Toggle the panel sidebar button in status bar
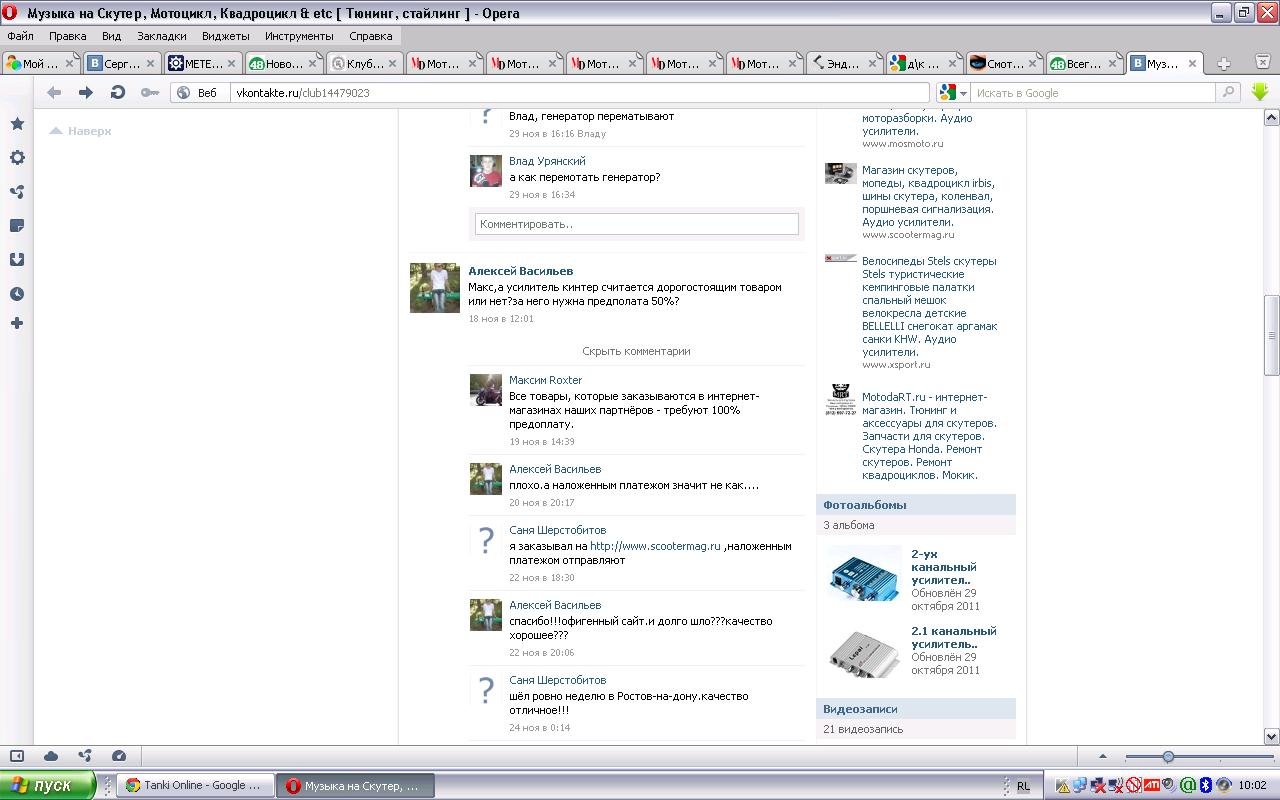1280x800 pixels. 17,756
